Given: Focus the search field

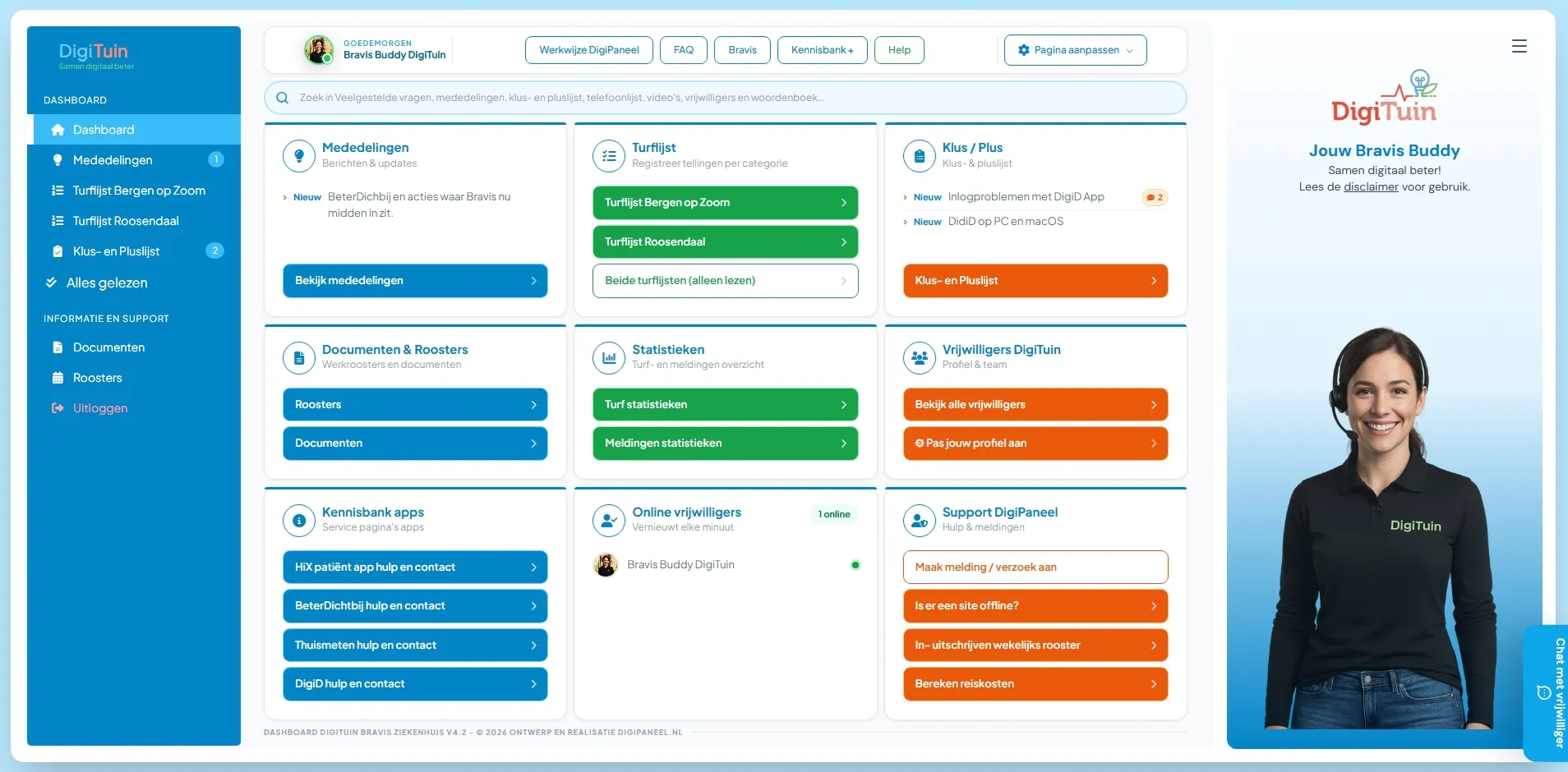Looking at the screenshot, I should 725,98.
